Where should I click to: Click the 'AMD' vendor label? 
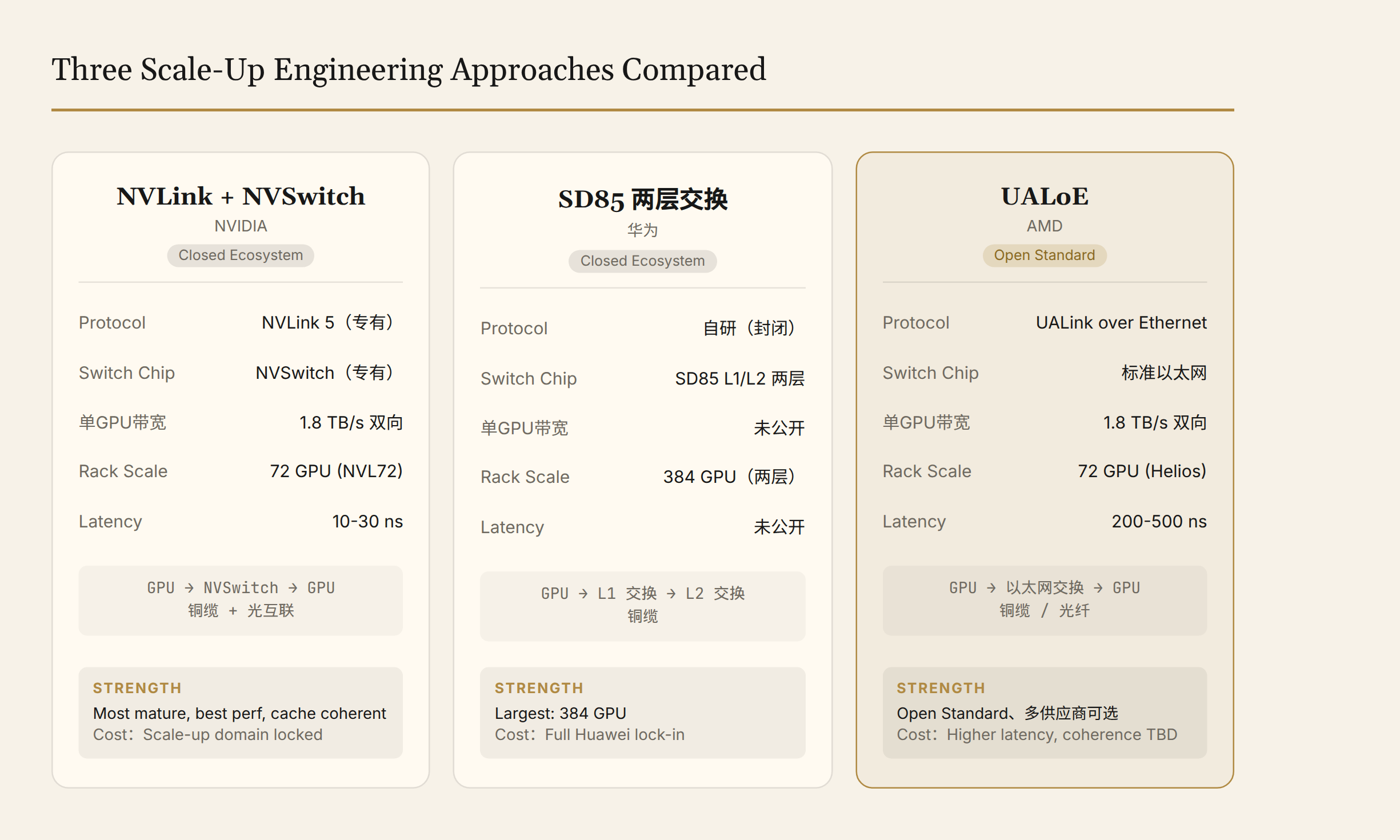[x=1045, y=226]
